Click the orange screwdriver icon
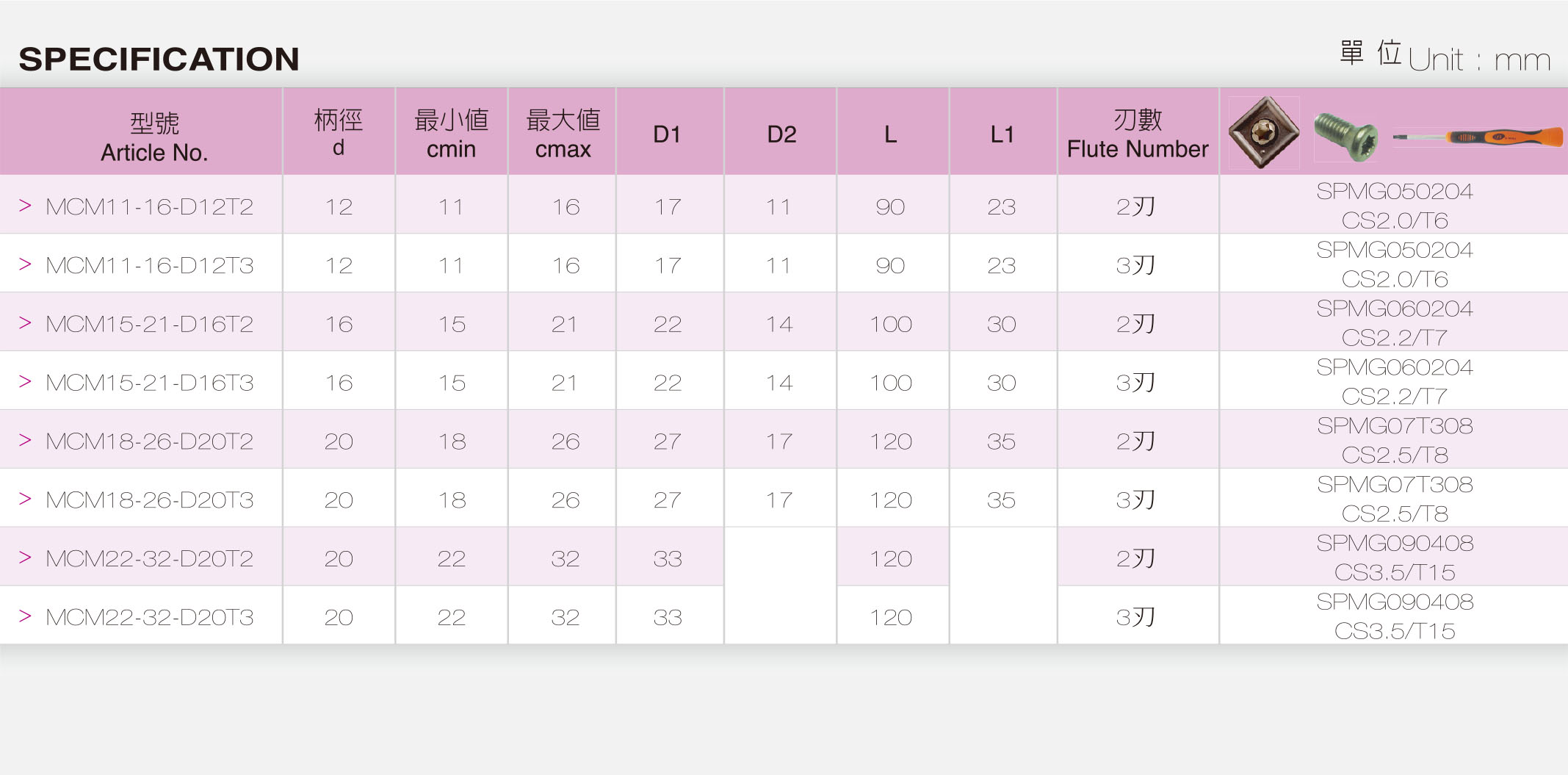This screenshot has height=775, width=1568. point(1478,137)
